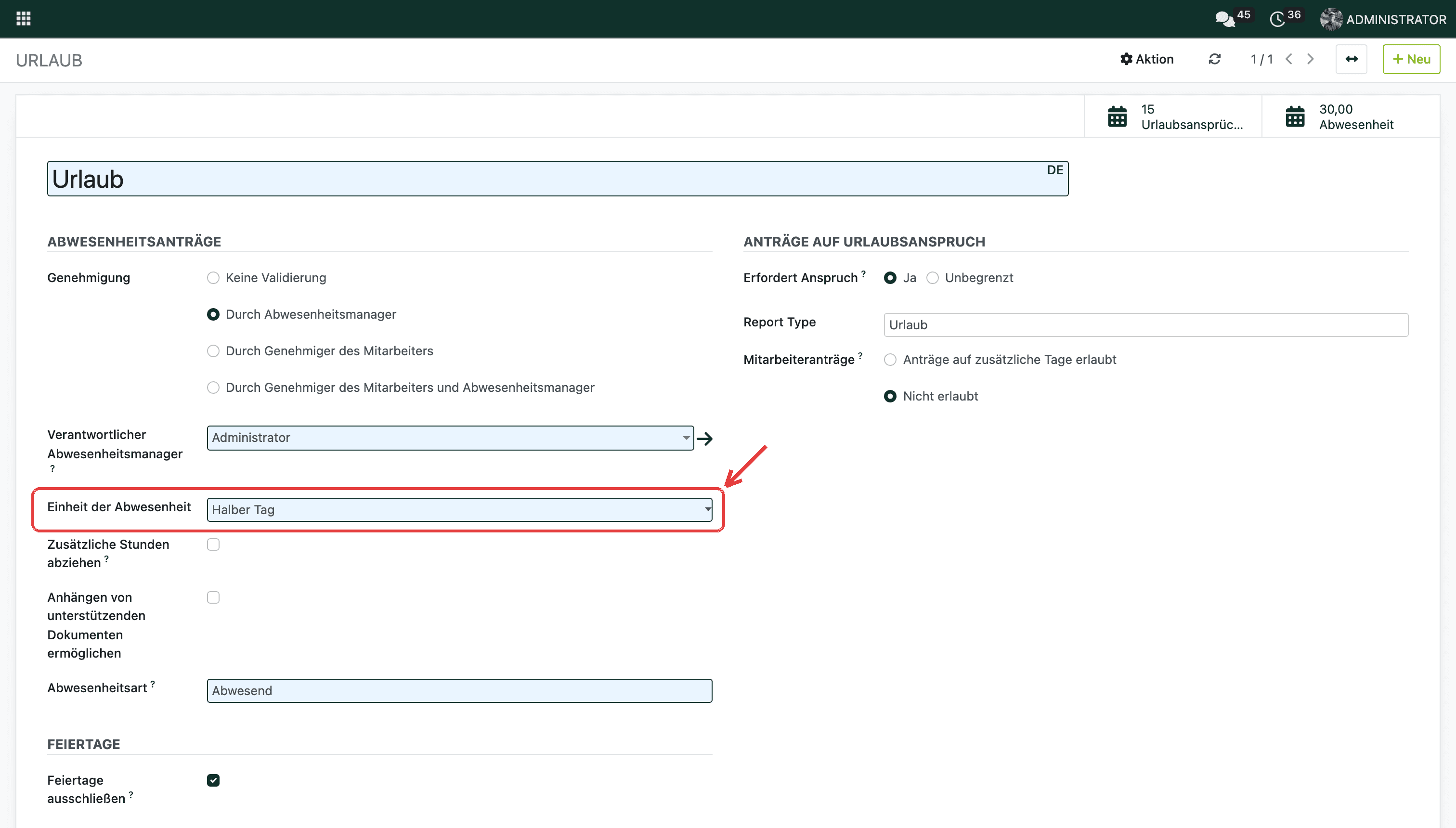Click the Administrator avatar picture
This screenshot has width=1456, height=828.
[1331, 19]
